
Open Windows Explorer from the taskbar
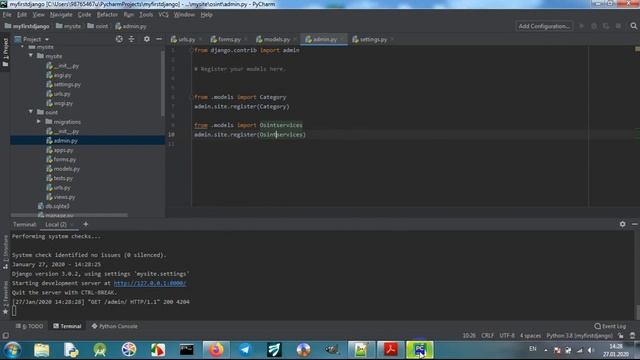point(42,350)
